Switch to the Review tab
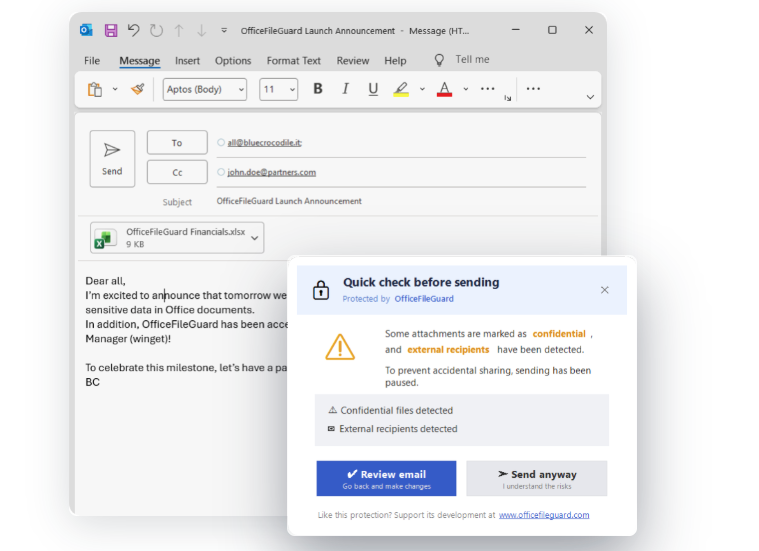 (x=353, y=61)
